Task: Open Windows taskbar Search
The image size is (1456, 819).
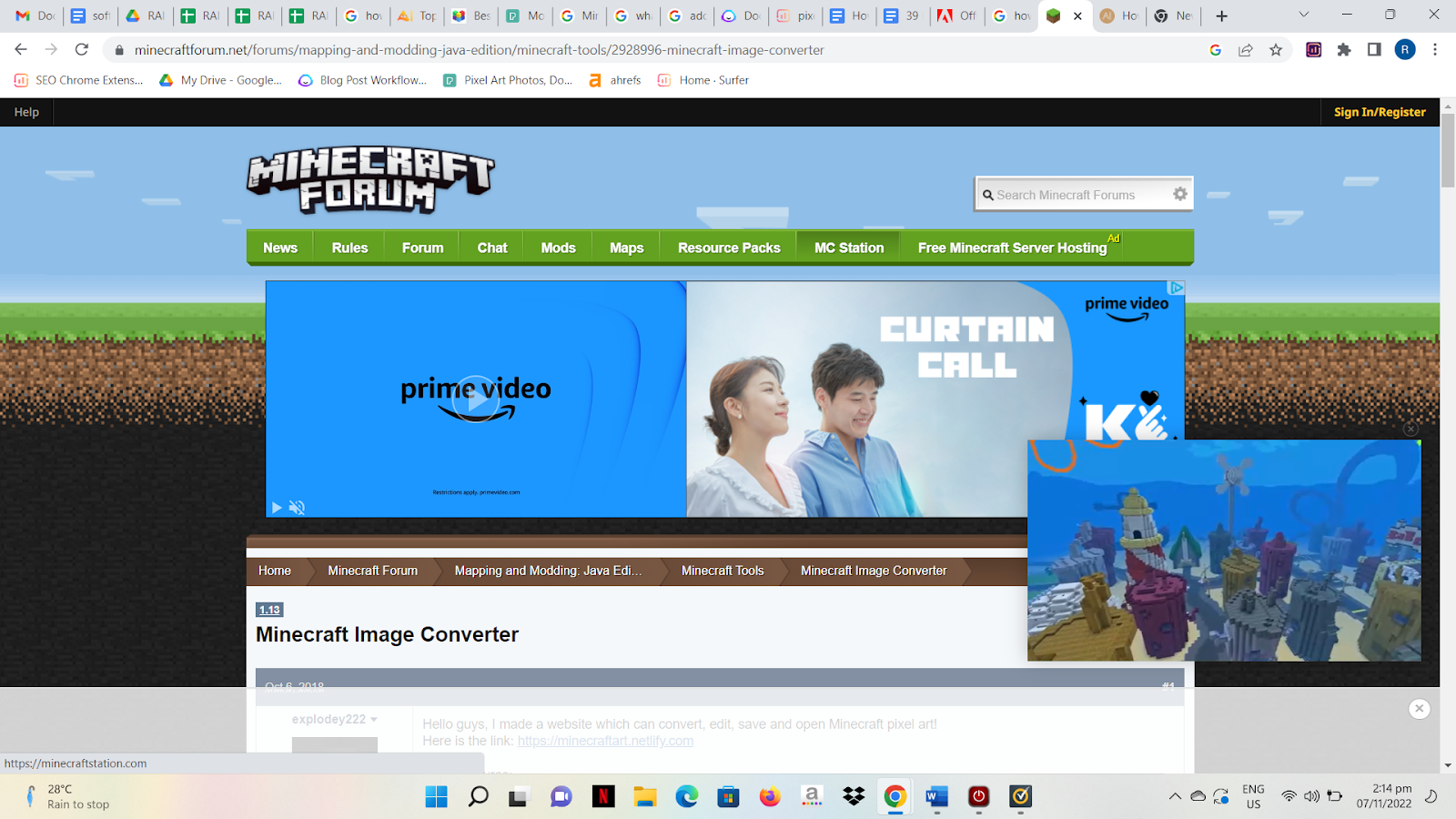Action: [478, 797]
